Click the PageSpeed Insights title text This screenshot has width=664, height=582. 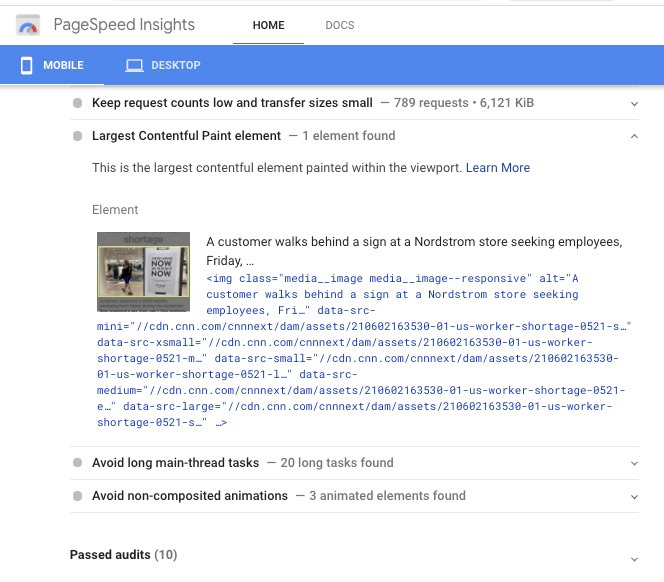[x=123, y=25]
